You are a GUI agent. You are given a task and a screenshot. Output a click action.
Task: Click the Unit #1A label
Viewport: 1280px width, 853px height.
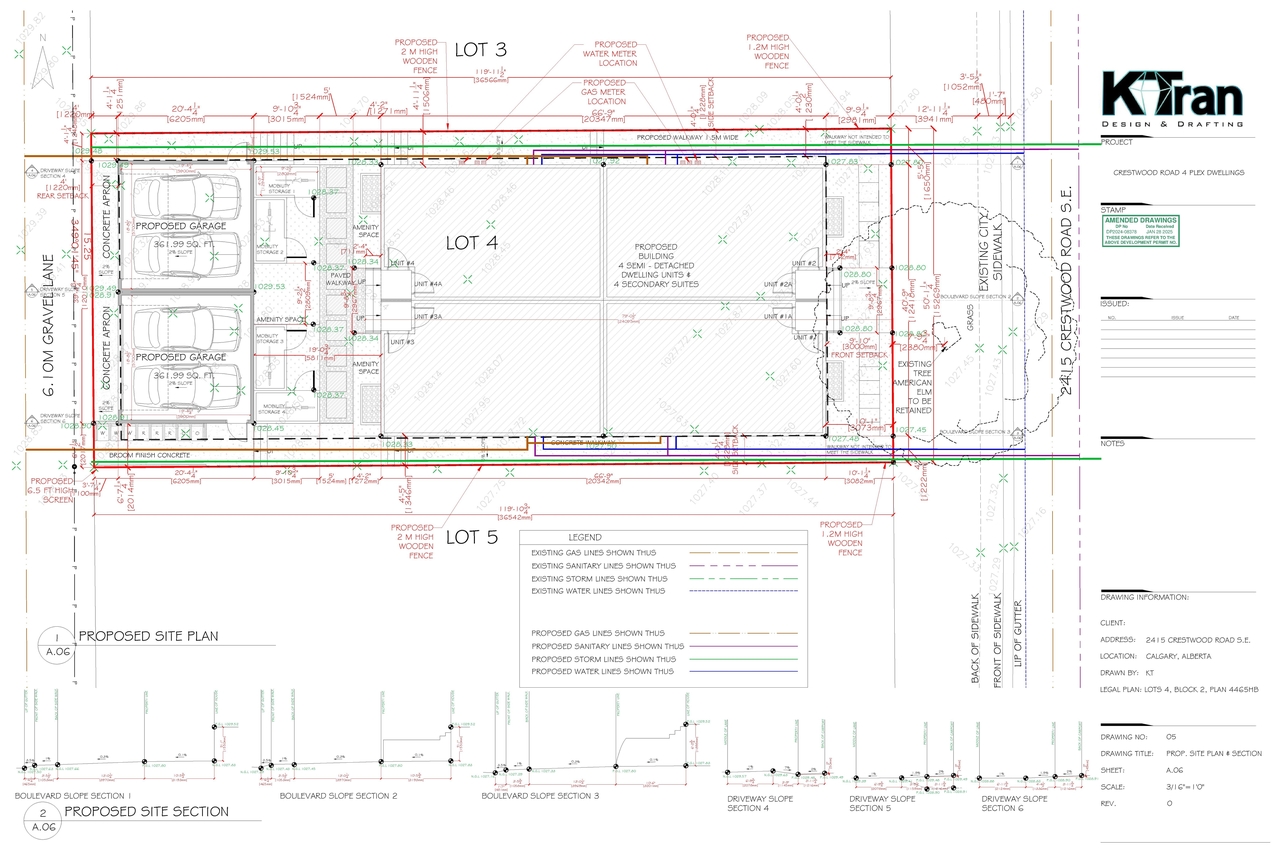pos(777,316)
